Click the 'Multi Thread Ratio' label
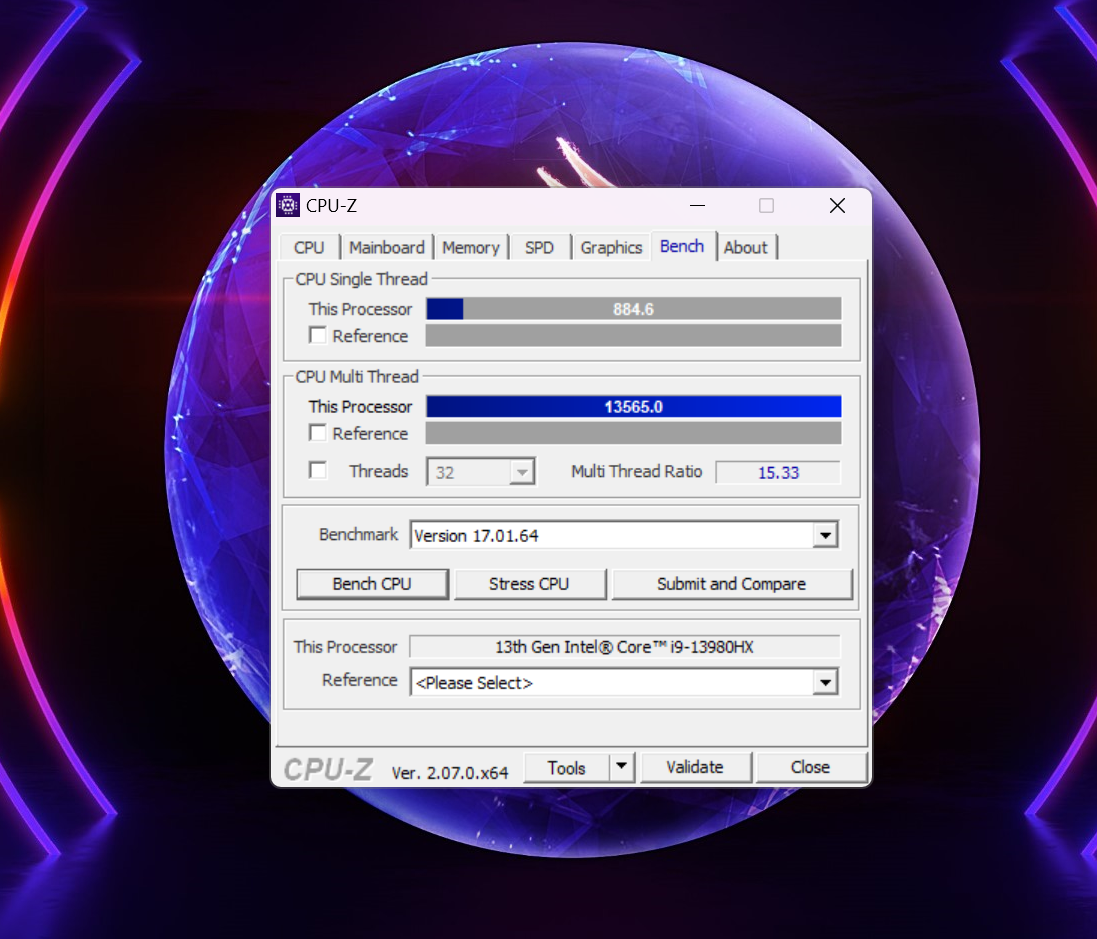The width and height of the screenshot is (1097, 939). click(637, 472)
